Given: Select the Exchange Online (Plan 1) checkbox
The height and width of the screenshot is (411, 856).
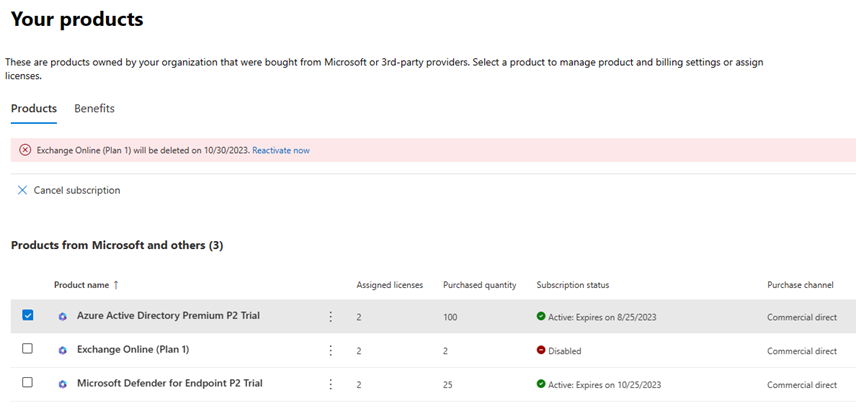Looking at the screenshot, I should tap(27, 349).
